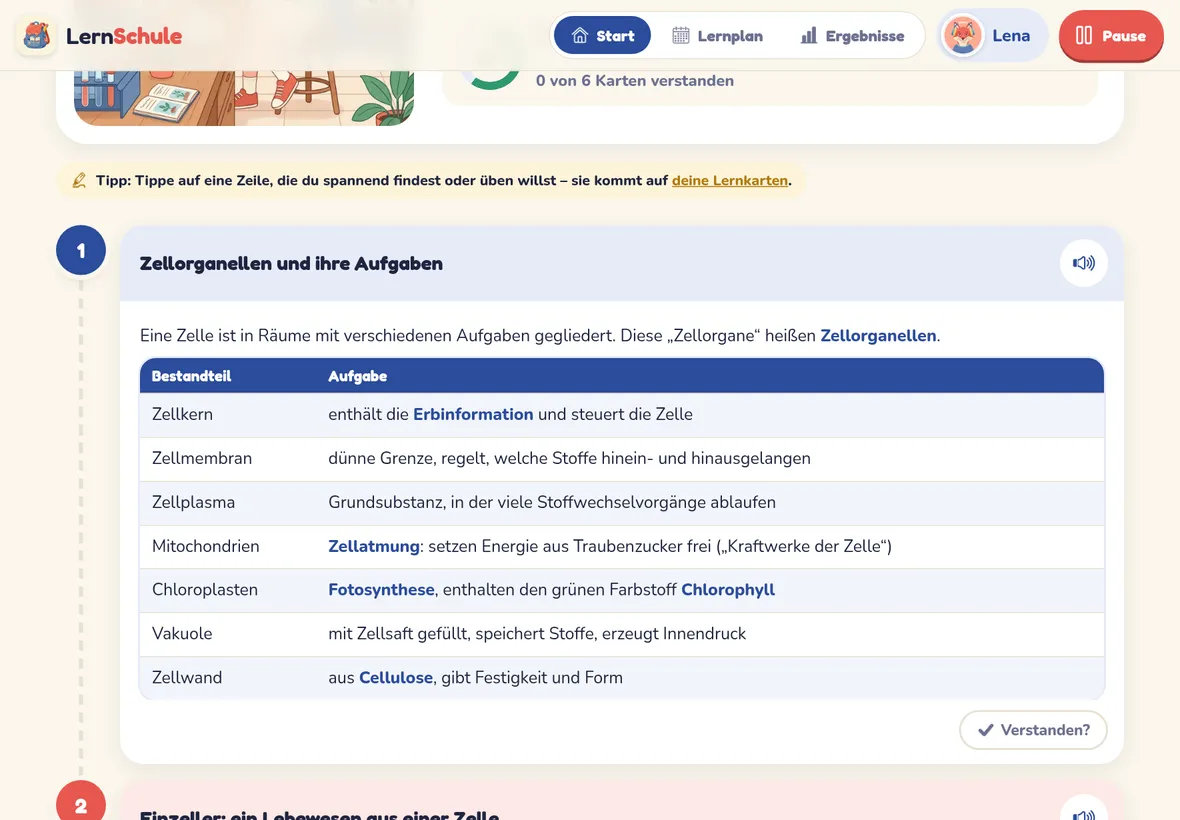The width and height of the screenshot is (1180, 820).
Task: Switch to the Ergebnisse tab
Action: (852, 35)
